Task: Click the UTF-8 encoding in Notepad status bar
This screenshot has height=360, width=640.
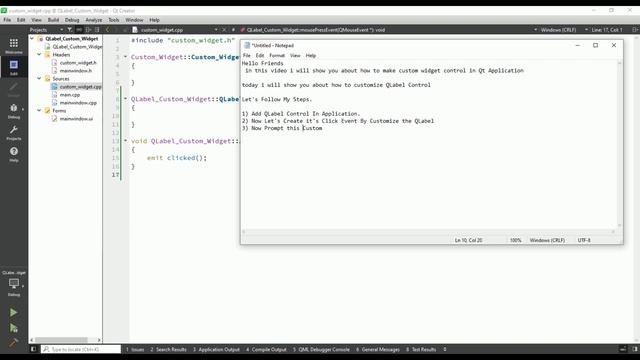Action: click(x=584, y=240)
